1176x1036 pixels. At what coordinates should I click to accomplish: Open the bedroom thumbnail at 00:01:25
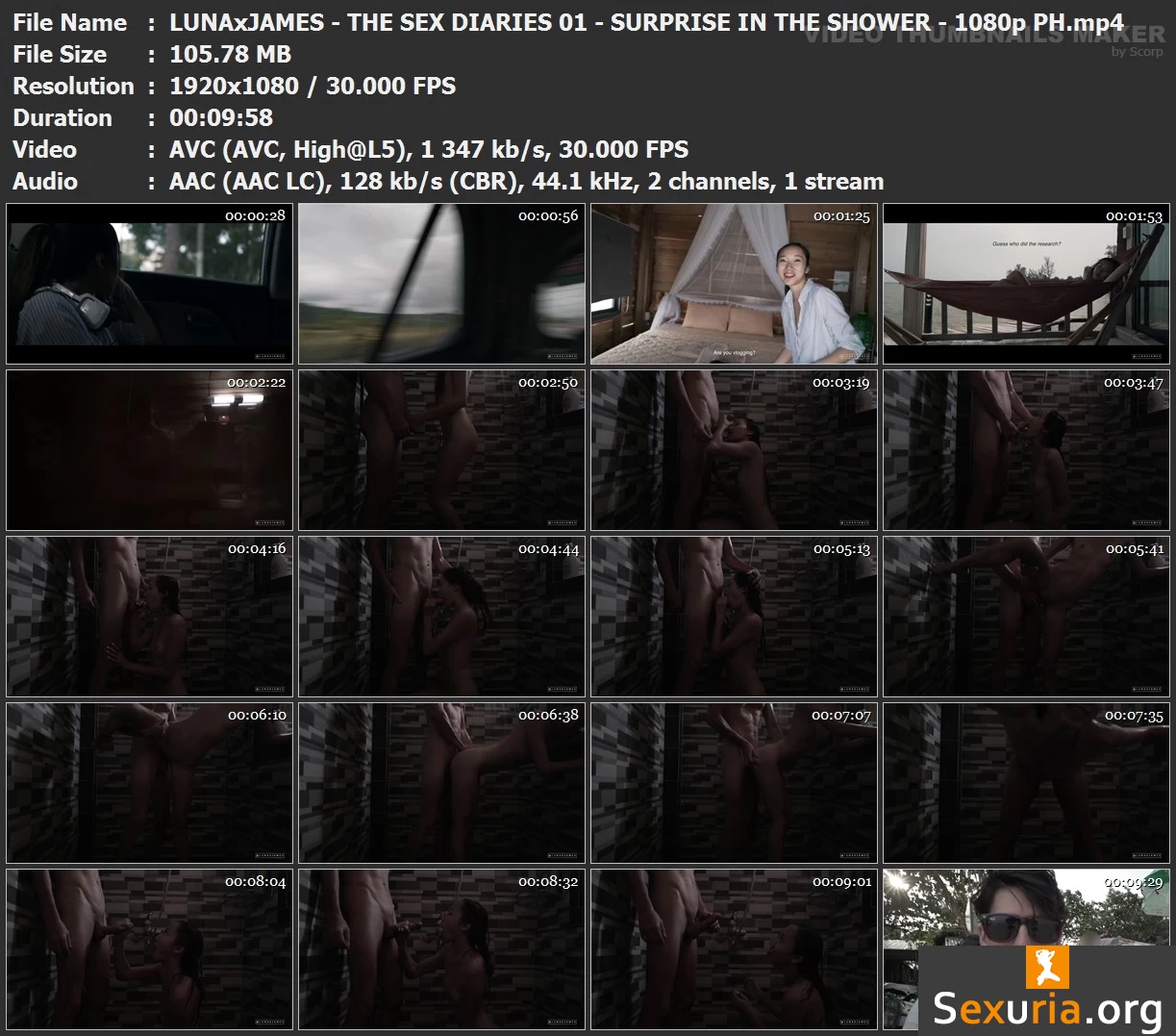pyautogui.click(x=734, y=284)
